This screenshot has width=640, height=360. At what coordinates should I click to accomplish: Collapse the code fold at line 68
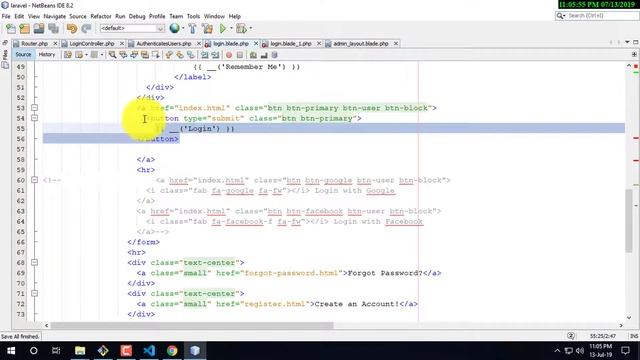[x=34, y=262]
